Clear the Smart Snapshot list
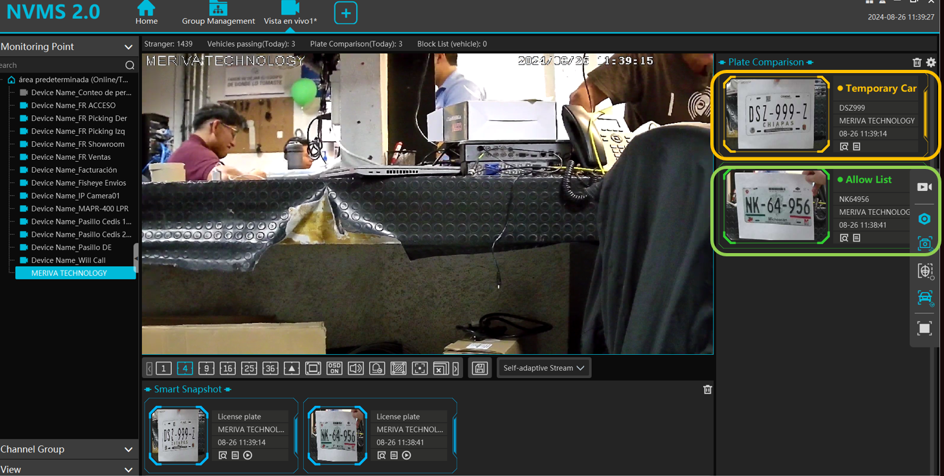 point(708,390)
